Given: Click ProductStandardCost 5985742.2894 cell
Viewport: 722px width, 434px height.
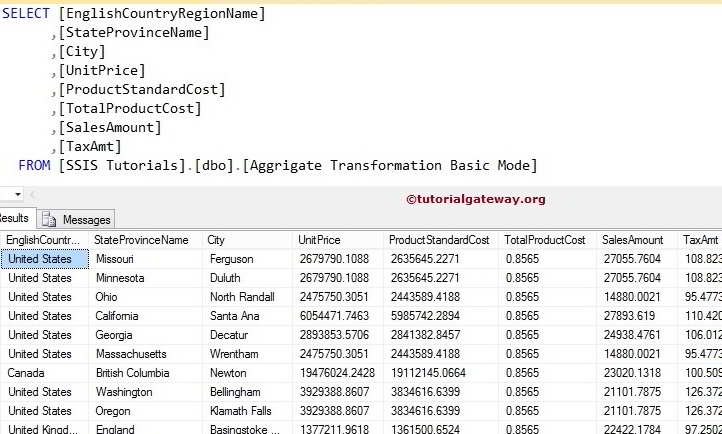Looking at the screenshot, I should (440, 316).
